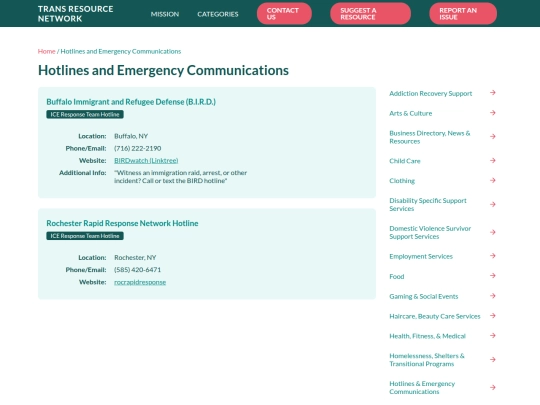Image resolution: width=540 pixels, height=405 pixels.
Task: Open Buffalo Immigrant and Refugee Defense title
Action: (131, 102)
